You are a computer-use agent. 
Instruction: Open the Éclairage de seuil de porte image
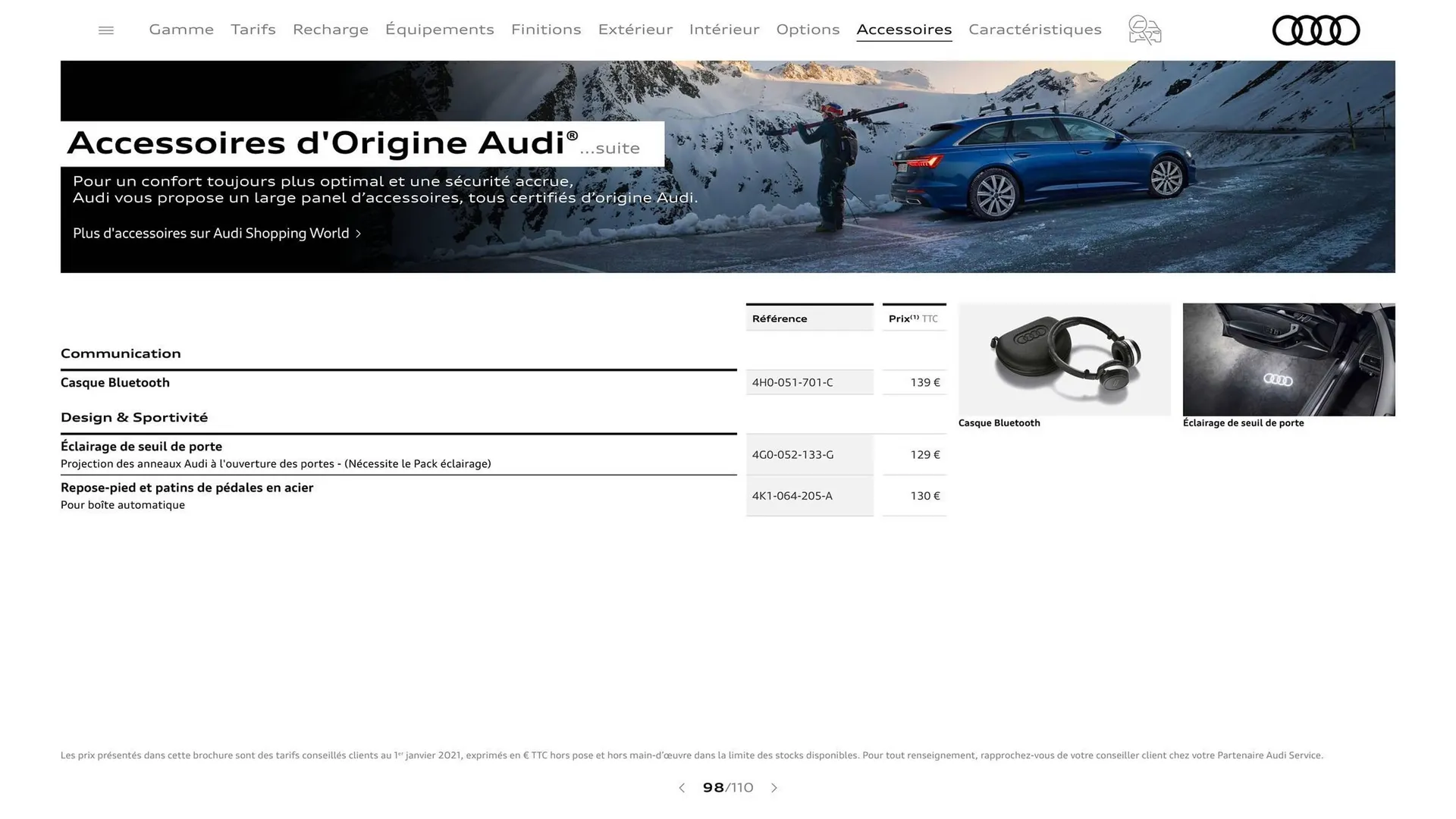click(1288, 359)
